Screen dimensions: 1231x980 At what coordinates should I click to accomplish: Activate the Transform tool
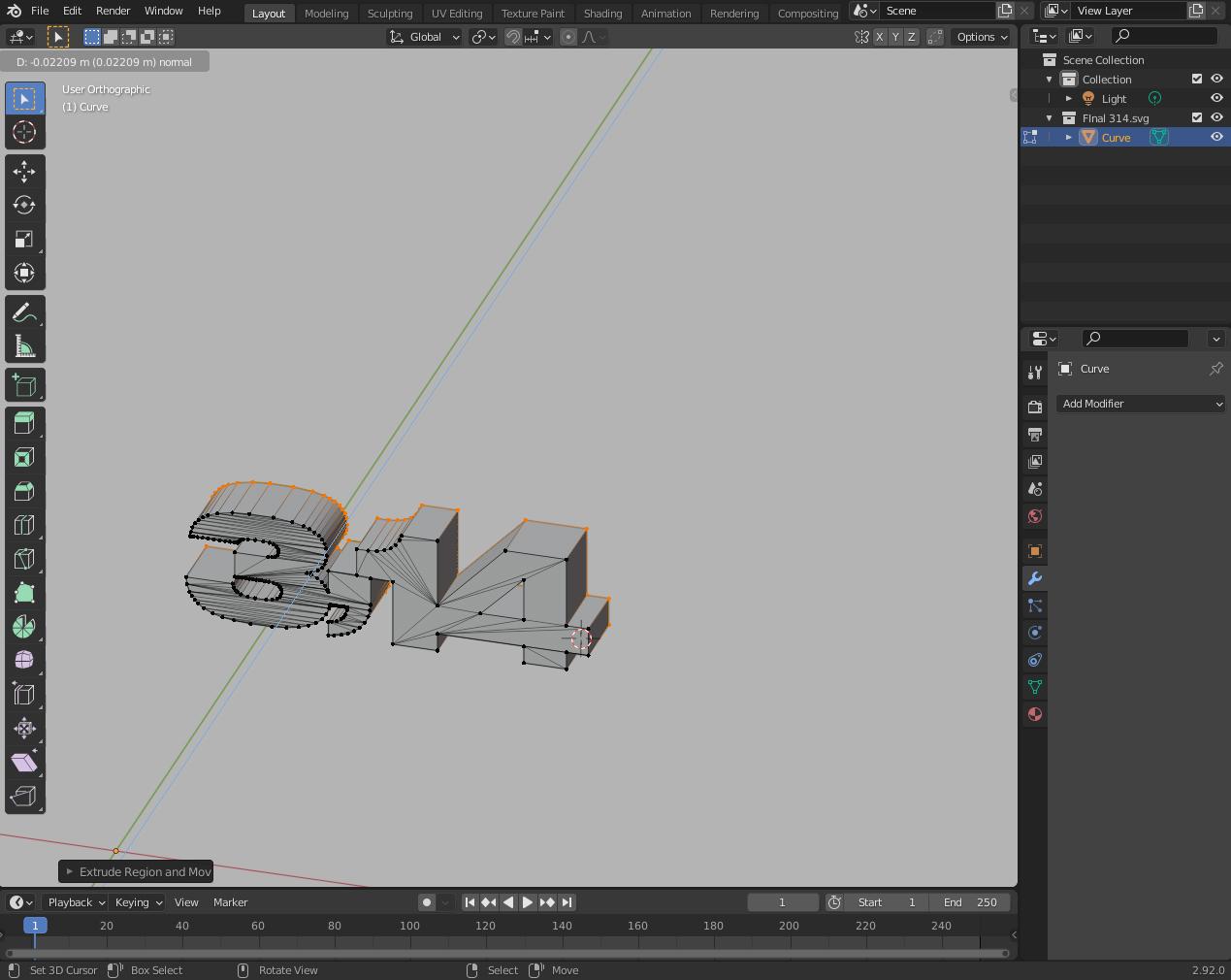pyautogui.click(x=24, y=273)
